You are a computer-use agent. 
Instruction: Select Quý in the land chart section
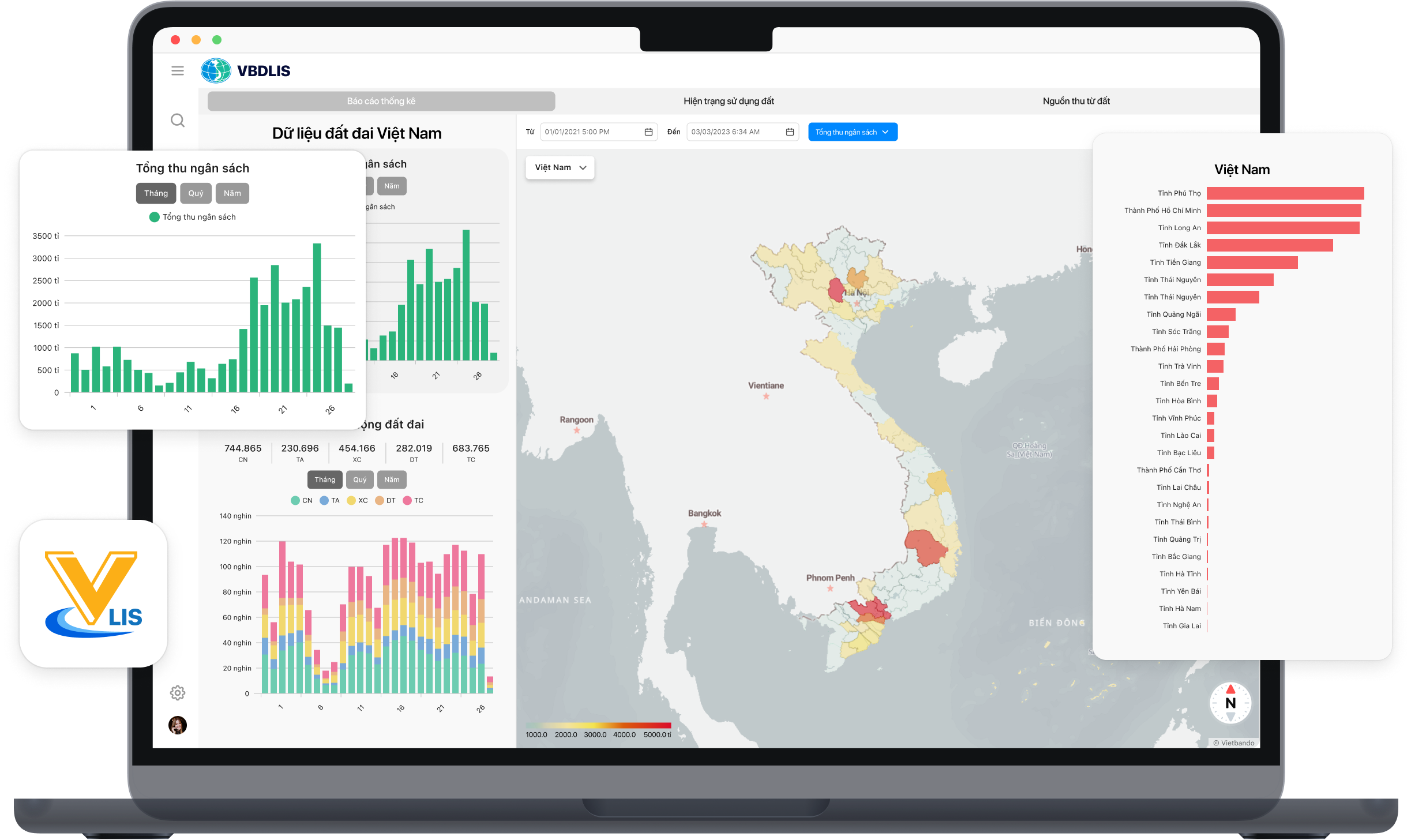pyautogui.click(x=359, y=479)
